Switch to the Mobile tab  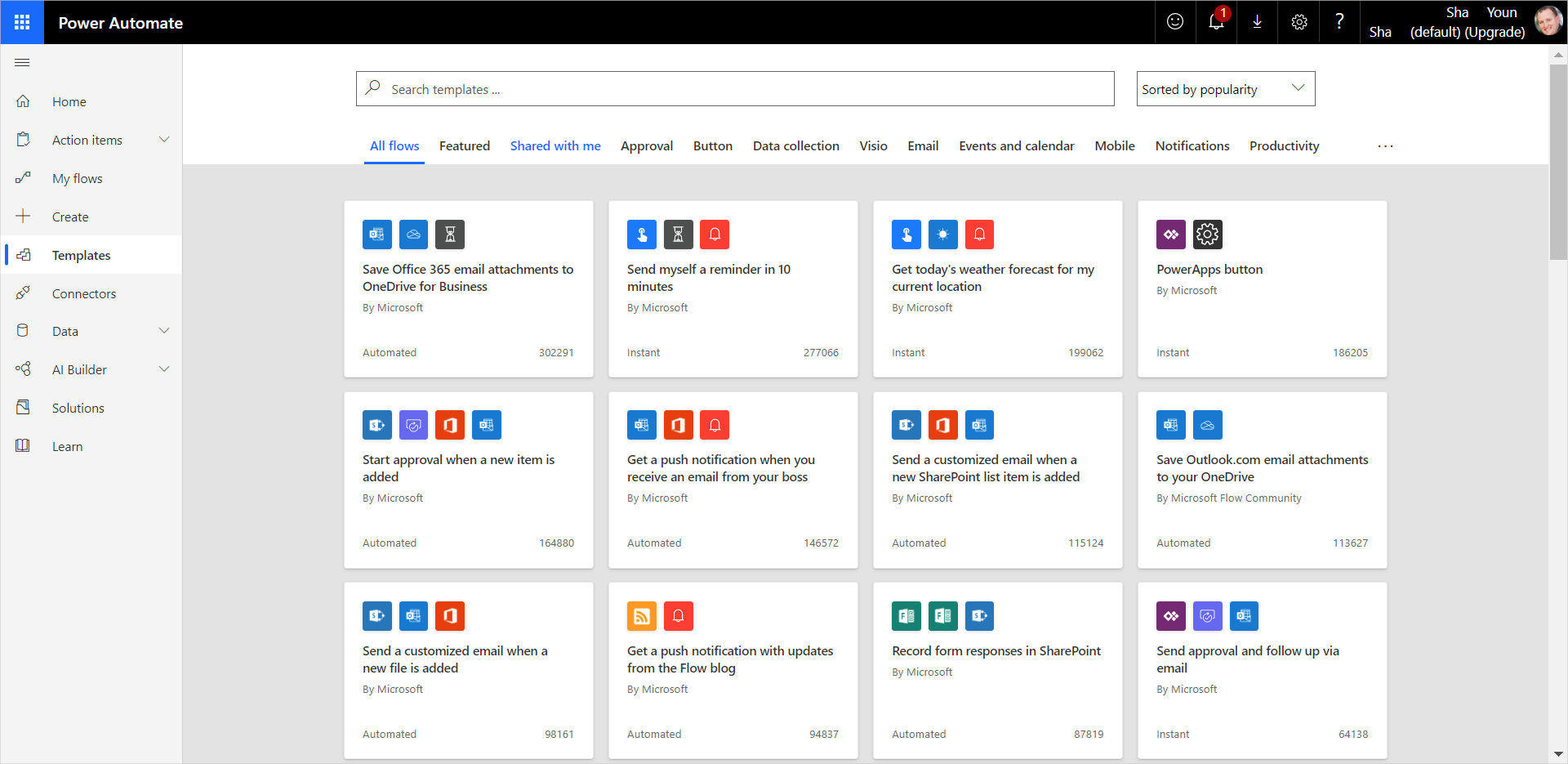coord(1115,145)
